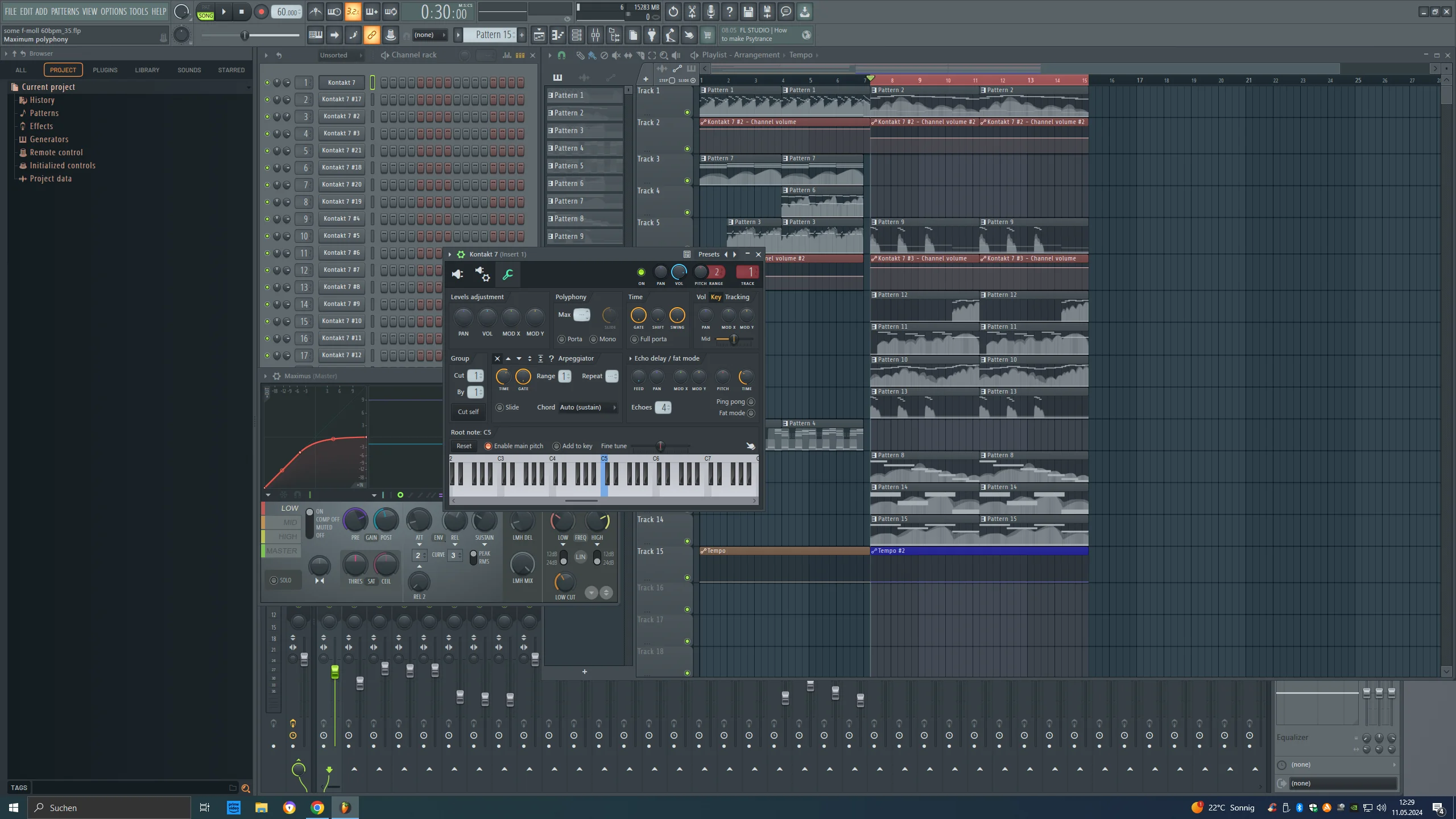
Task: Open the OPTIONS menu
Action: point(114,11)
